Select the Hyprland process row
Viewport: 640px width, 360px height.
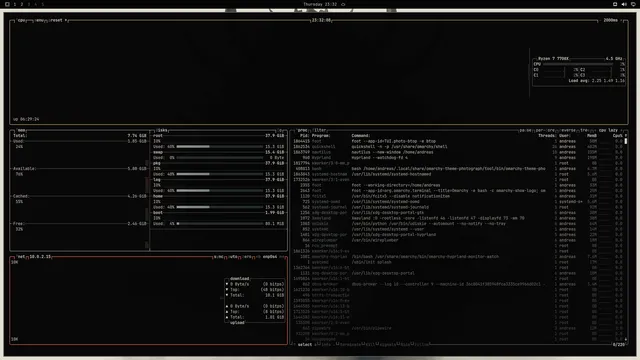pyautogui.click(x=458, y=158)
